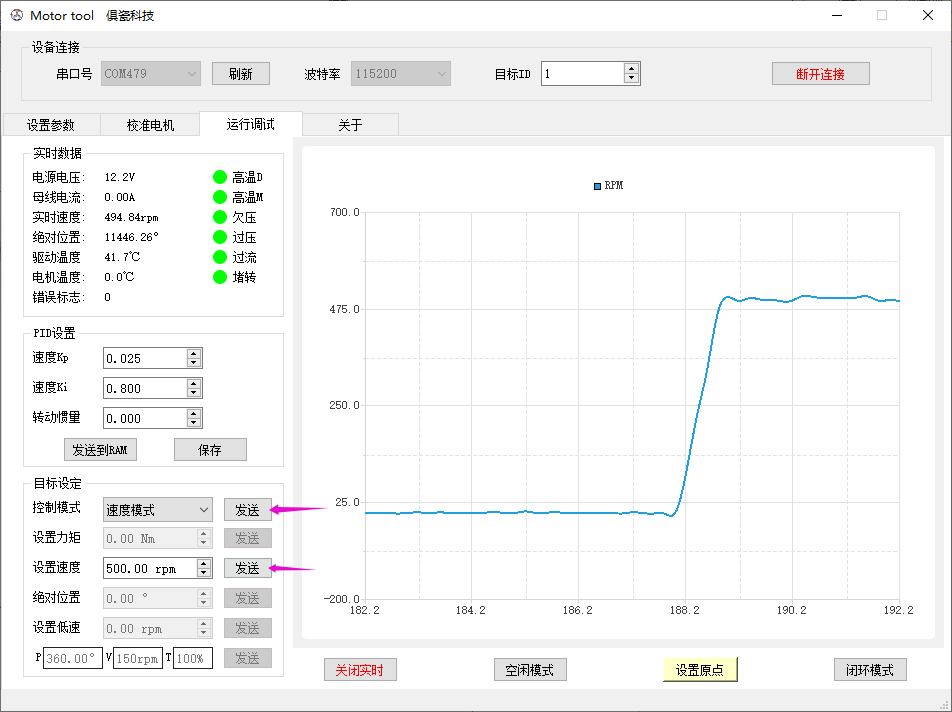This screenshot has width=952, height=712.
Task: Increase 转动惯量 with up arrow
Action: coord(194,413)
